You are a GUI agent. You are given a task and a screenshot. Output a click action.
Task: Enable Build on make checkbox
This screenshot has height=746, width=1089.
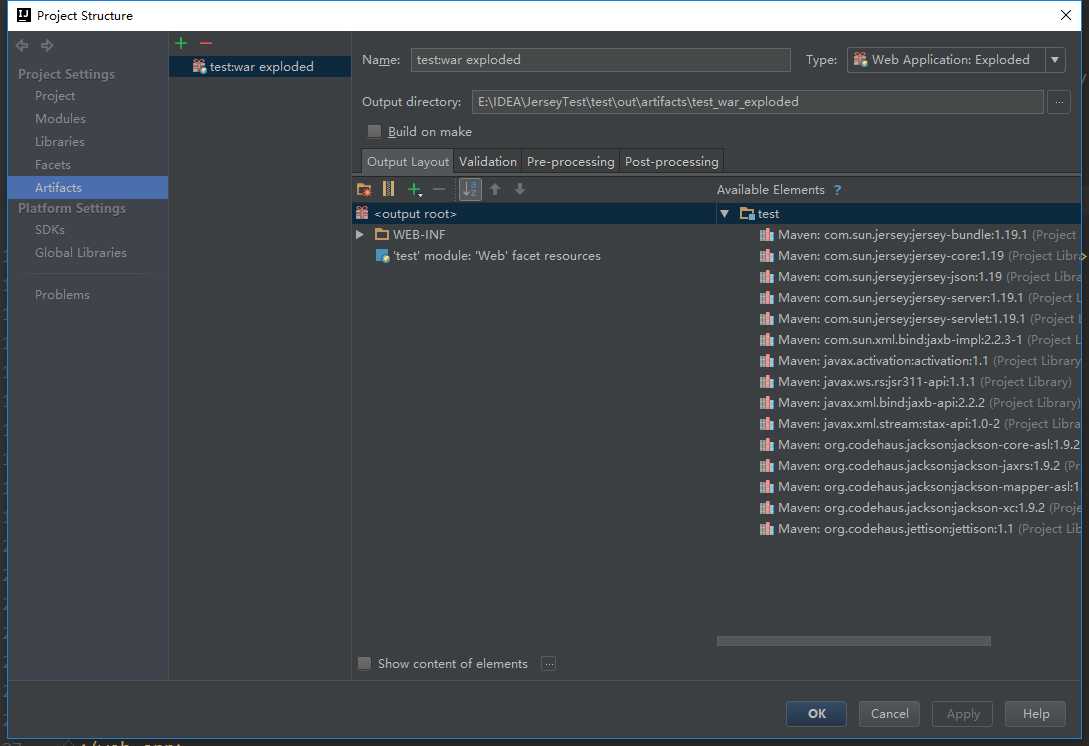374,131
